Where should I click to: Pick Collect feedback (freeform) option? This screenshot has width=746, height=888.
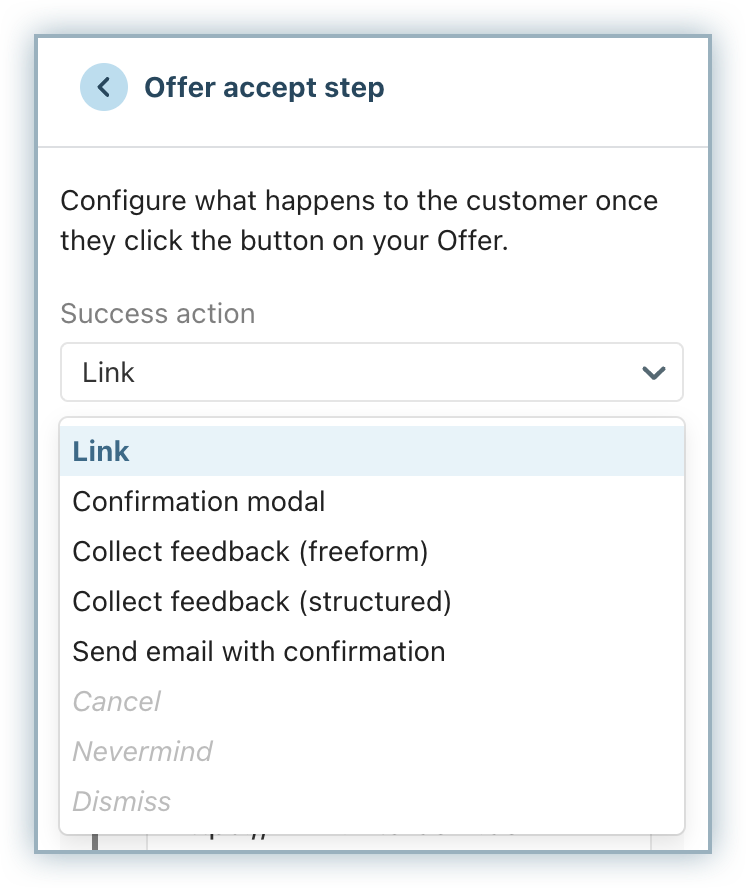250,551
